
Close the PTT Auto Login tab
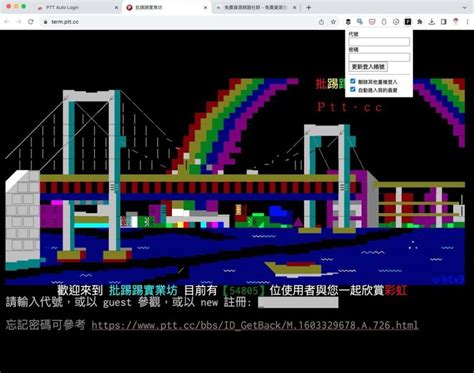116,7
